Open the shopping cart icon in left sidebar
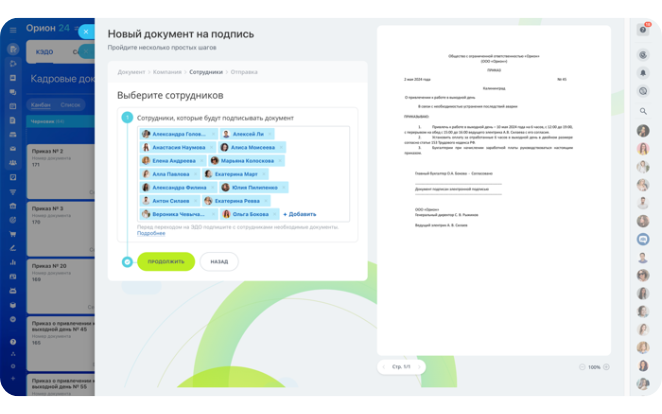Image resolution: width=662 pixels, height=414 pixels. pyautogui.click(x=13, y=233)
